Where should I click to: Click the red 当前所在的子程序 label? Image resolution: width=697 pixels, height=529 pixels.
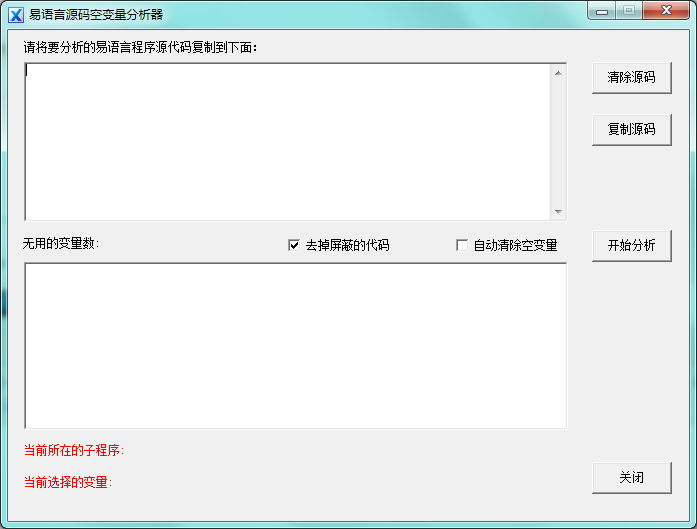click(74, 450)
